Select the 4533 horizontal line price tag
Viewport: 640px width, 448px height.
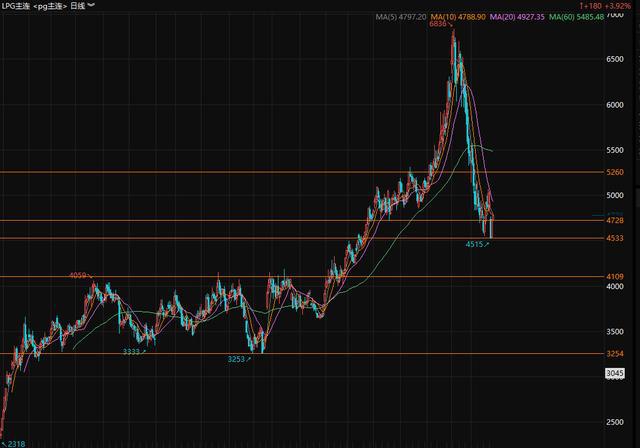pos(614,238)
